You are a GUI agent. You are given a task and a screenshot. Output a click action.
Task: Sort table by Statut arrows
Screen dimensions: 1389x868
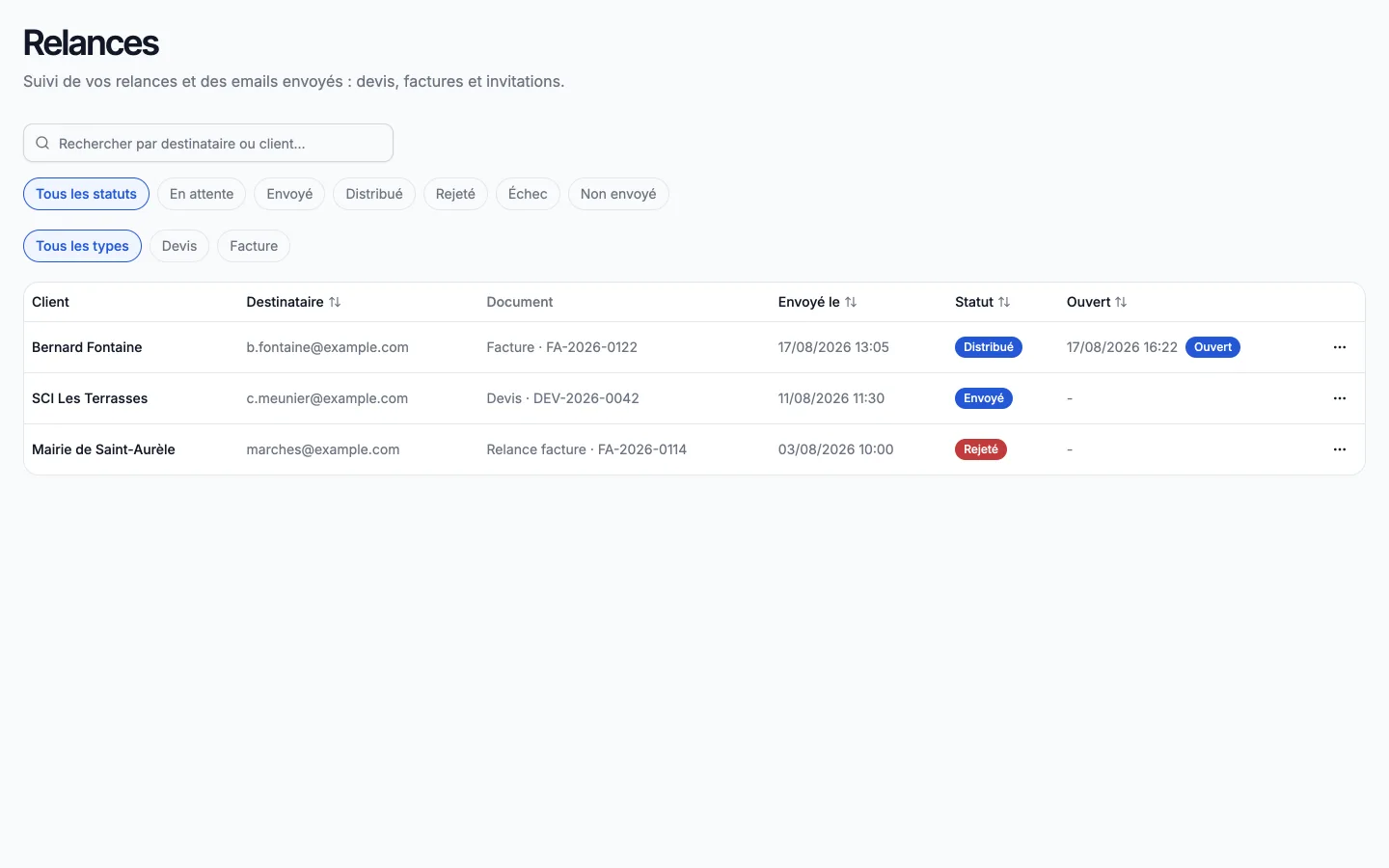[1004, 302]
